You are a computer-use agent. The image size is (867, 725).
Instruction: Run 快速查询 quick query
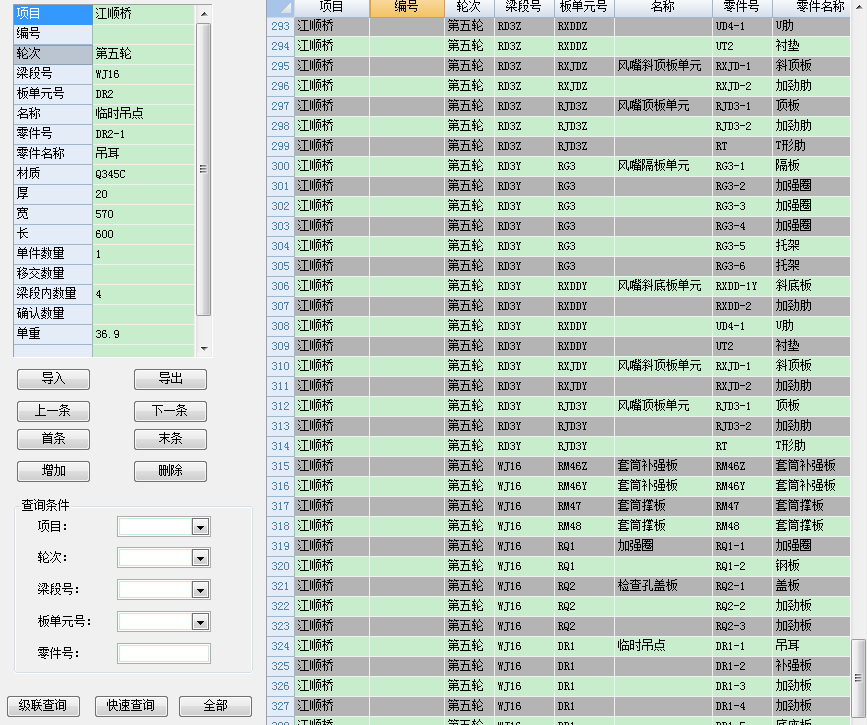tap(131, 706)
